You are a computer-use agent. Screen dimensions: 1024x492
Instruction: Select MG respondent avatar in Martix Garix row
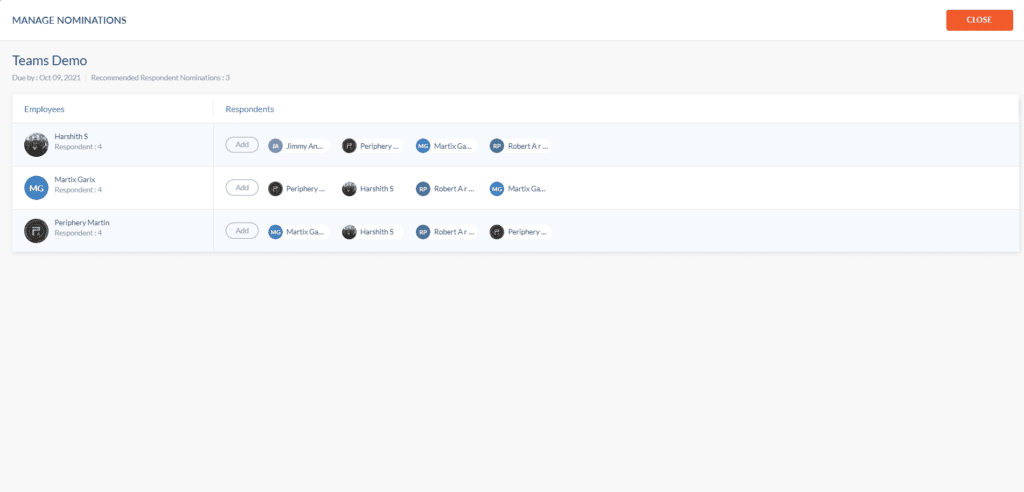[x=497, y=189]
